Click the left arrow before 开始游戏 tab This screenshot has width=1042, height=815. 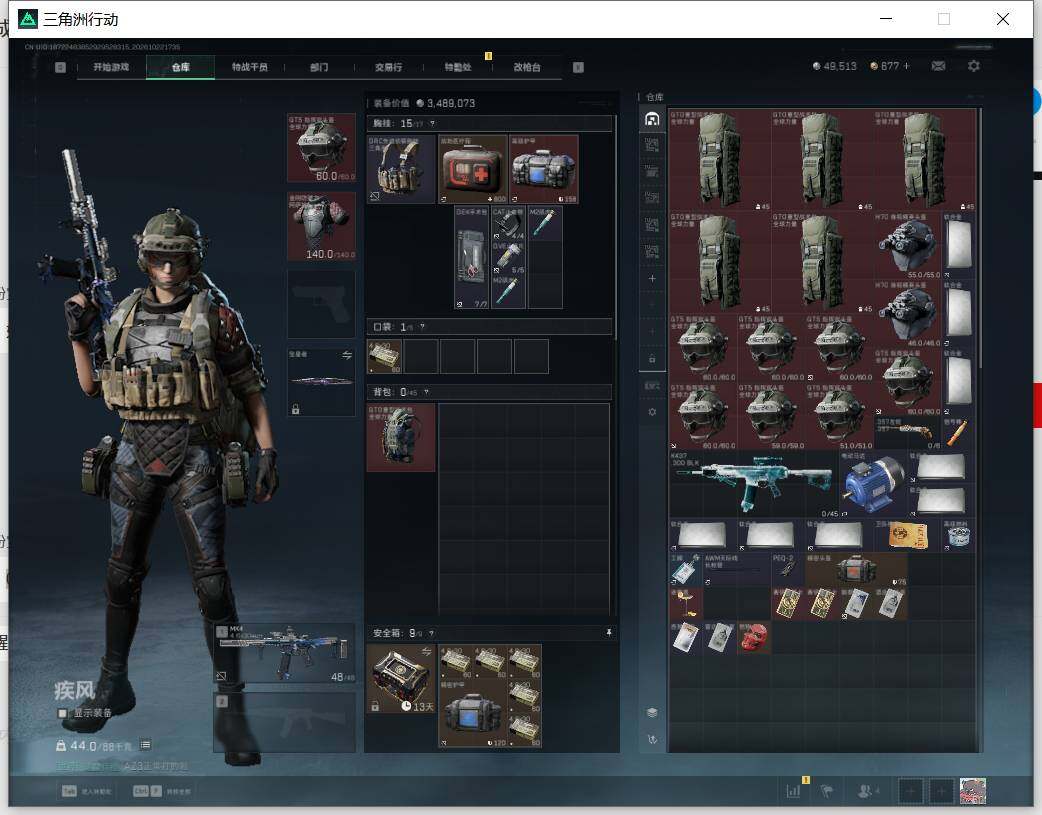click(x=60, y=67)
